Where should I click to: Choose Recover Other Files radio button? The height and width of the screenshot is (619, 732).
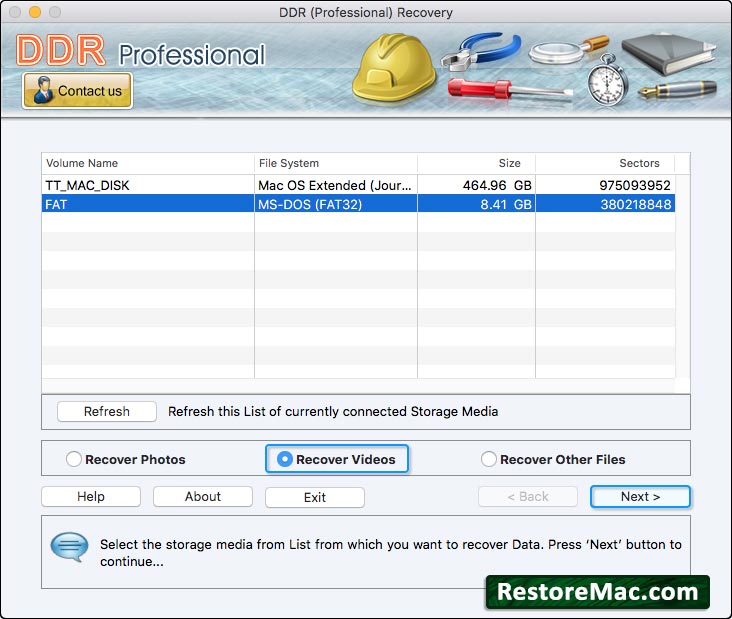[x=488, y=459]
